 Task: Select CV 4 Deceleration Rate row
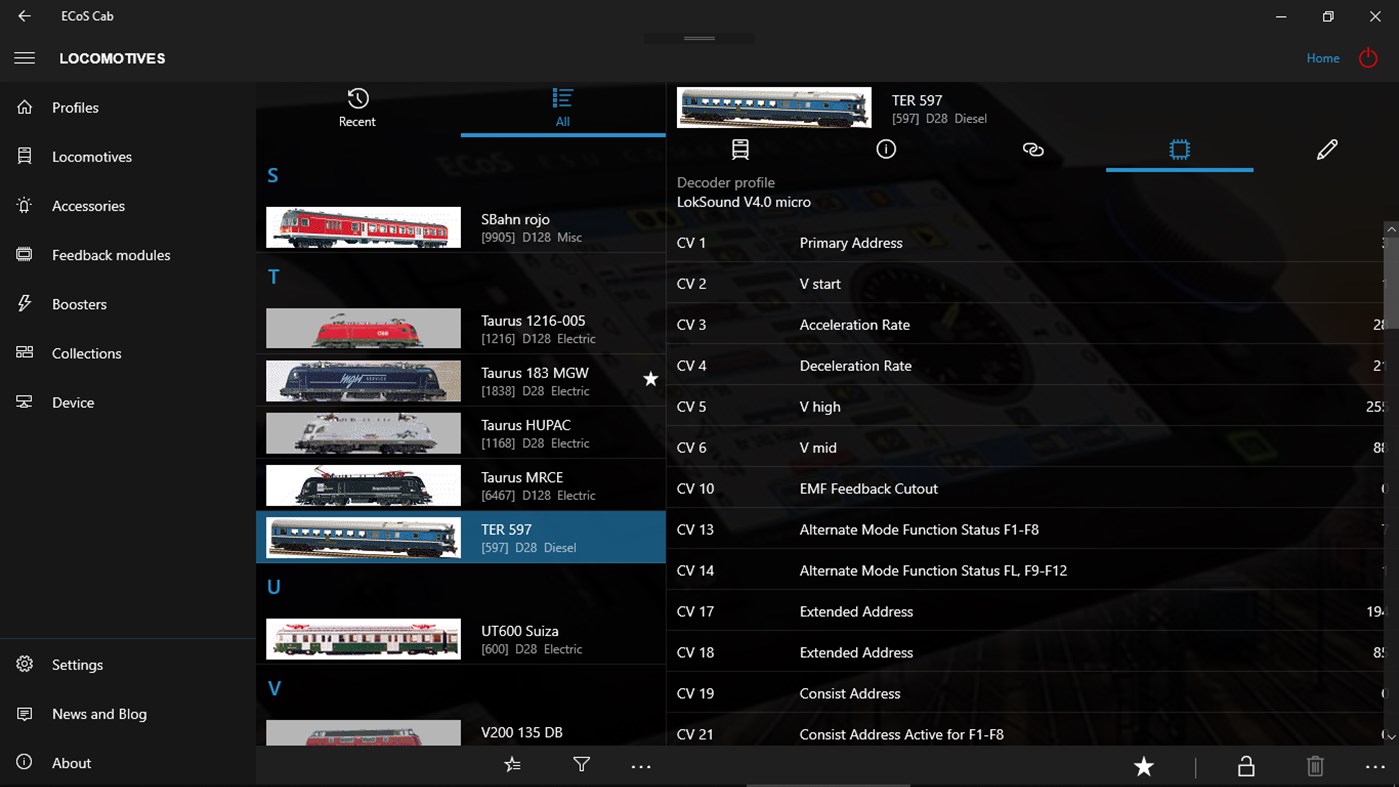point(1025,365)
